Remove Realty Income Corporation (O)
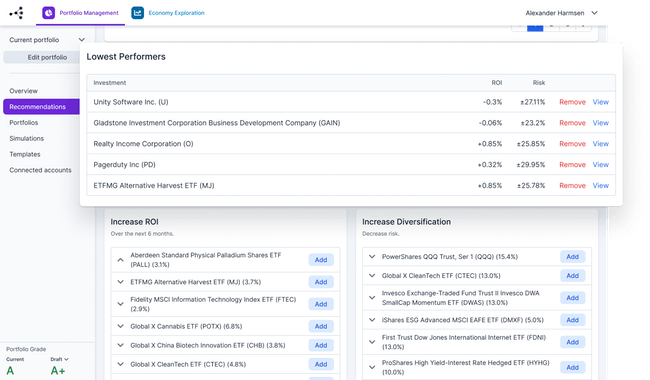The width and height of the screenshot is (650, 380). tap(572, 144)
